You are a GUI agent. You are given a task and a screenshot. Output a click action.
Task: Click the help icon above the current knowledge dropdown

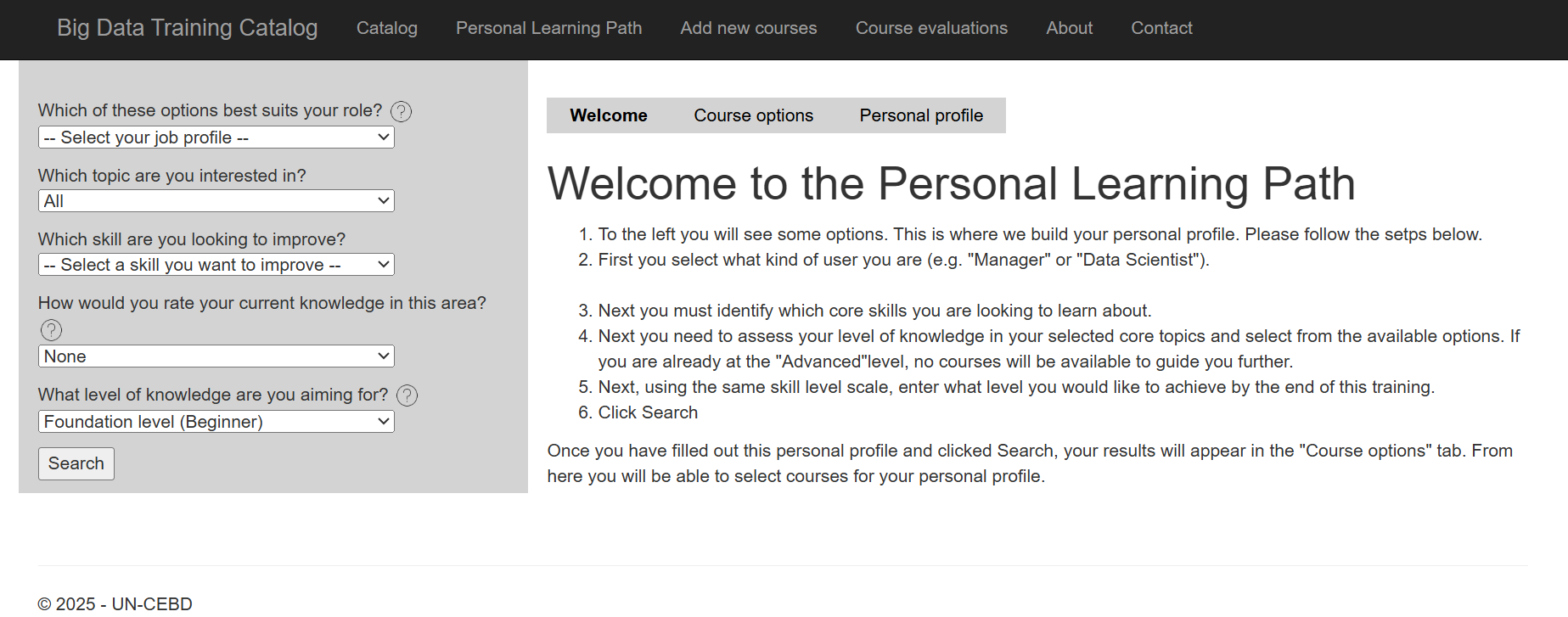click(52, 330)
